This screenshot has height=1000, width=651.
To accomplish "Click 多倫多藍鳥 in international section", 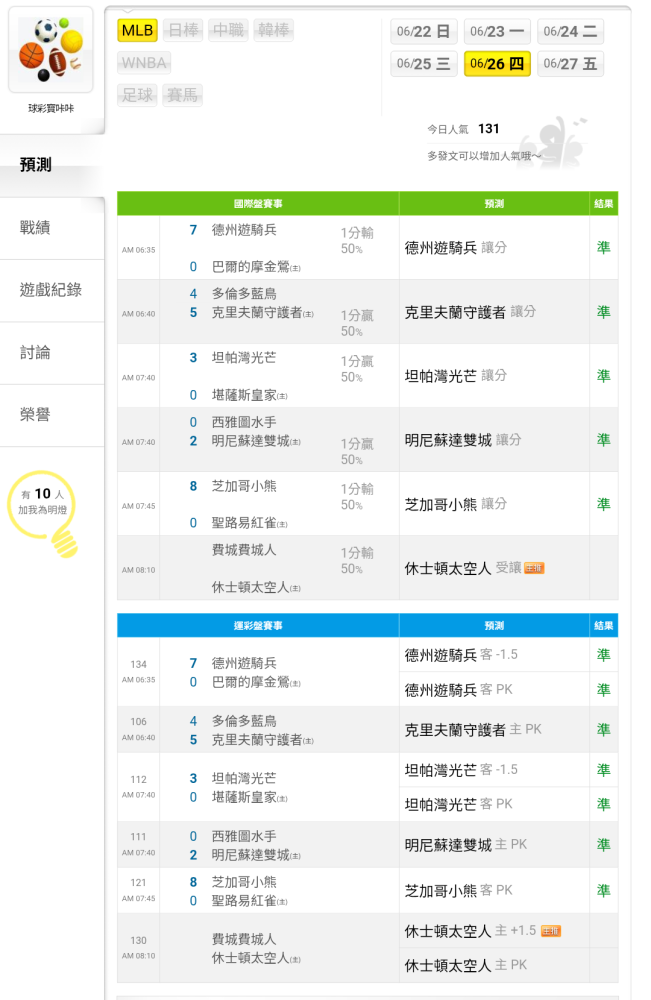I will coord(244,293).
